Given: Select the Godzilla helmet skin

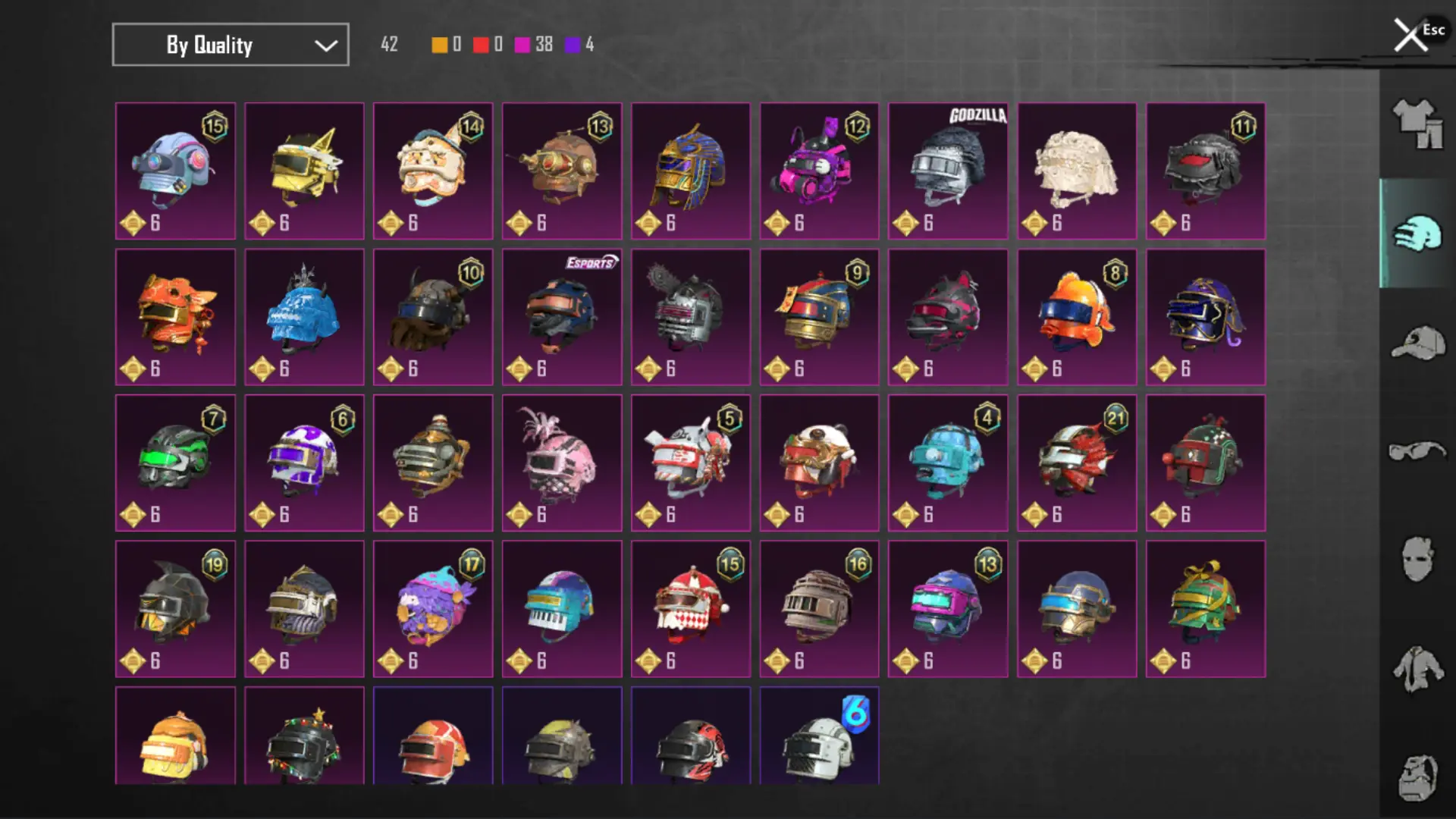Looking at the screenshot, I should pyautogui.click(x=948, y=171).
